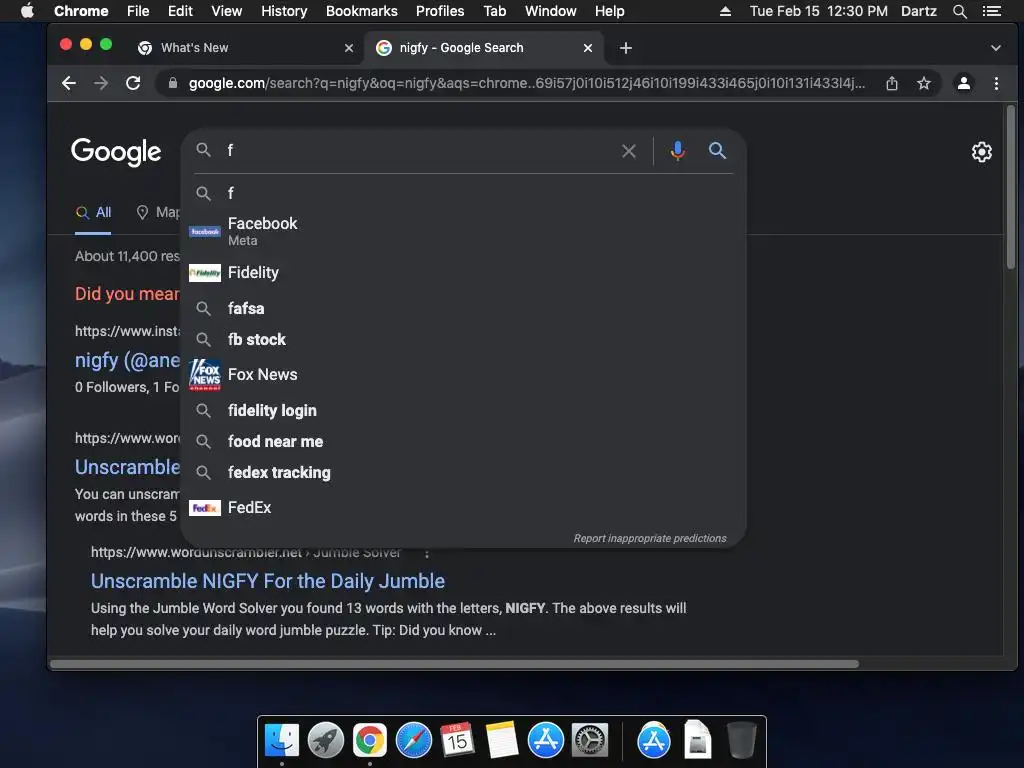Submit search with blue magnifier icon
1024x768 pixels.
pyautogui.click(x=717, y=151)
